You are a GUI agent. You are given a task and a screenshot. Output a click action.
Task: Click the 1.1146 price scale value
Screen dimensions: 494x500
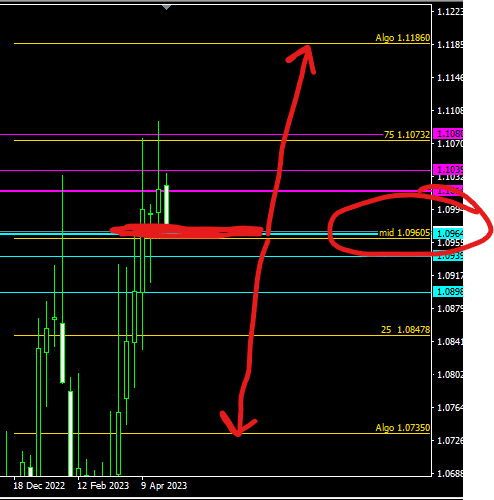click(x=450, y=78)
